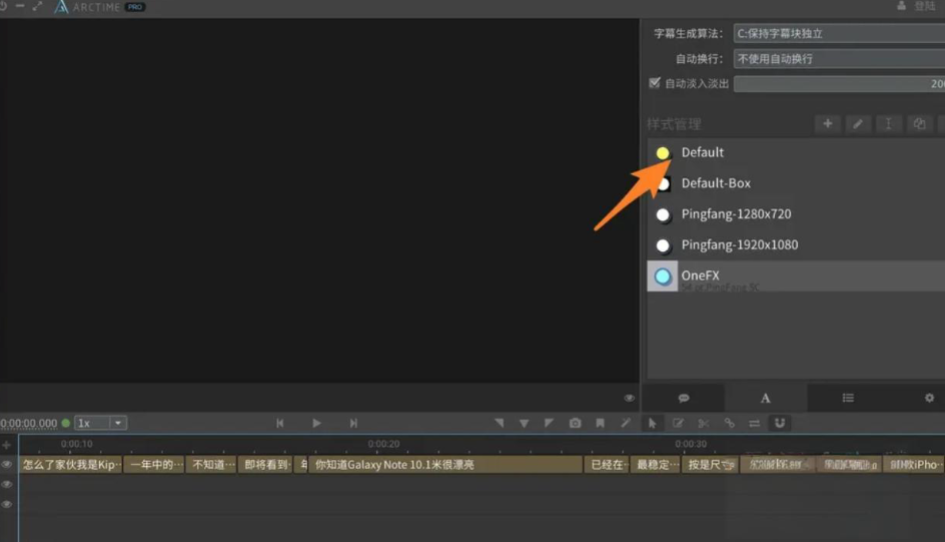Image resolution: width=945 pixels, height=542 pixels.
Task: Select subtitle block 已经在
Action: 607,464
